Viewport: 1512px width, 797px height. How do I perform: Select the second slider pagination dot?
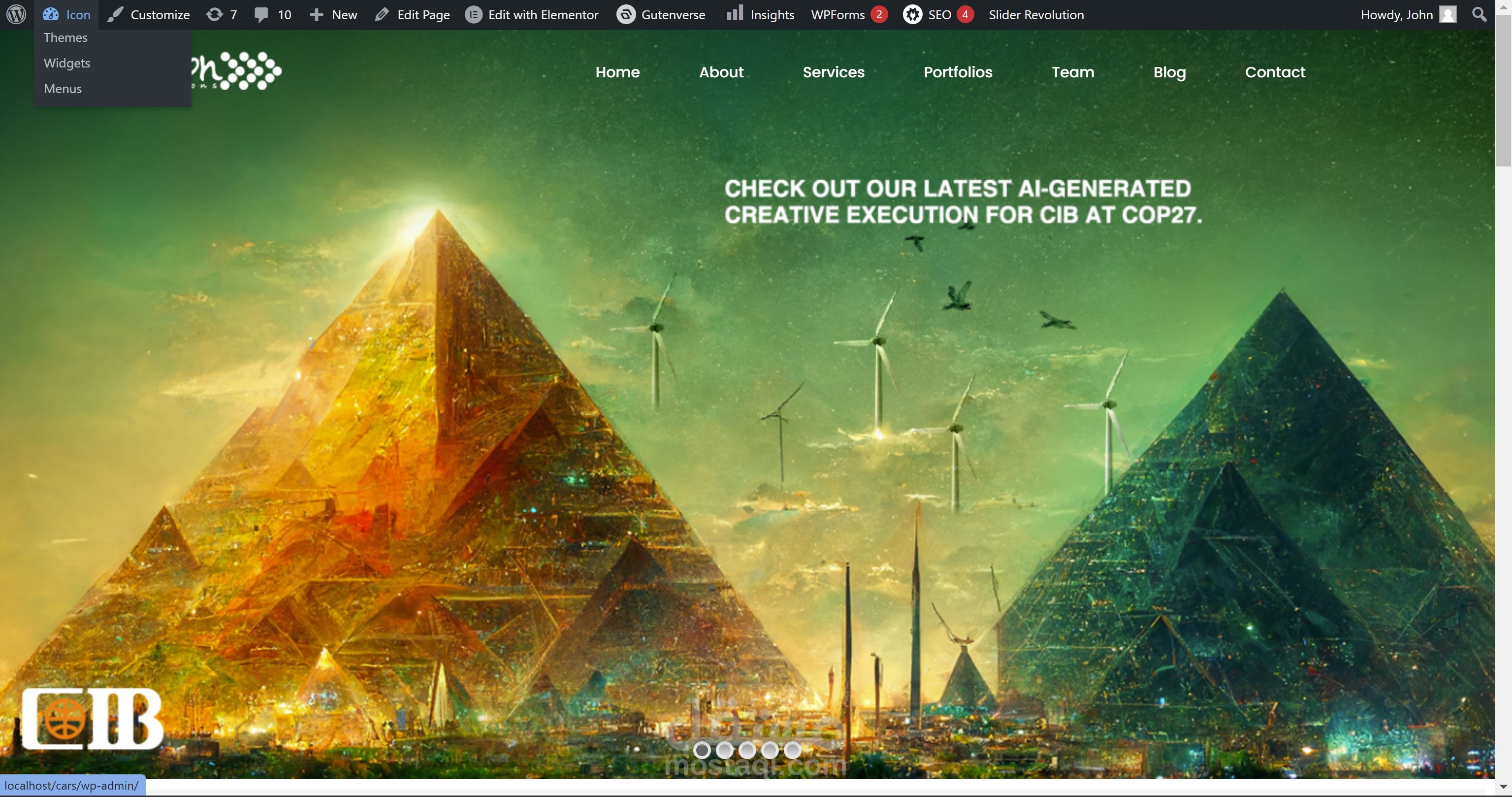[724, 750]
